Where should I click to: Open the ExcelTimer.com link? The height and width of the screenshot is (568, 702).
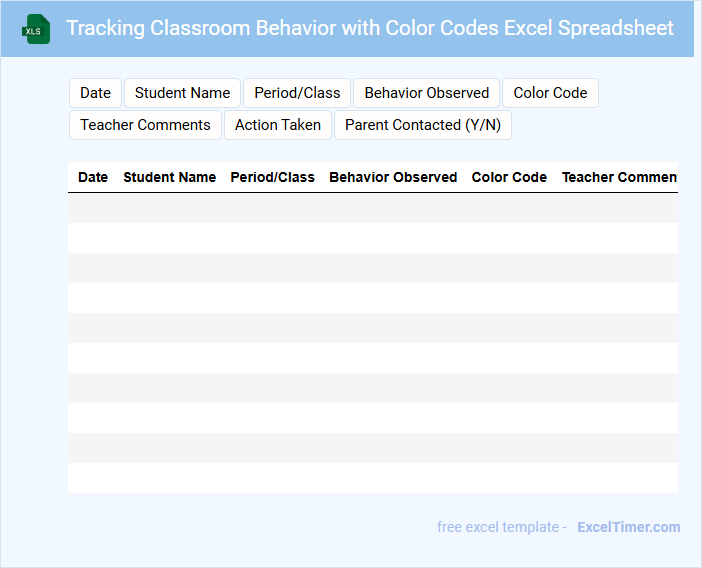628,527
